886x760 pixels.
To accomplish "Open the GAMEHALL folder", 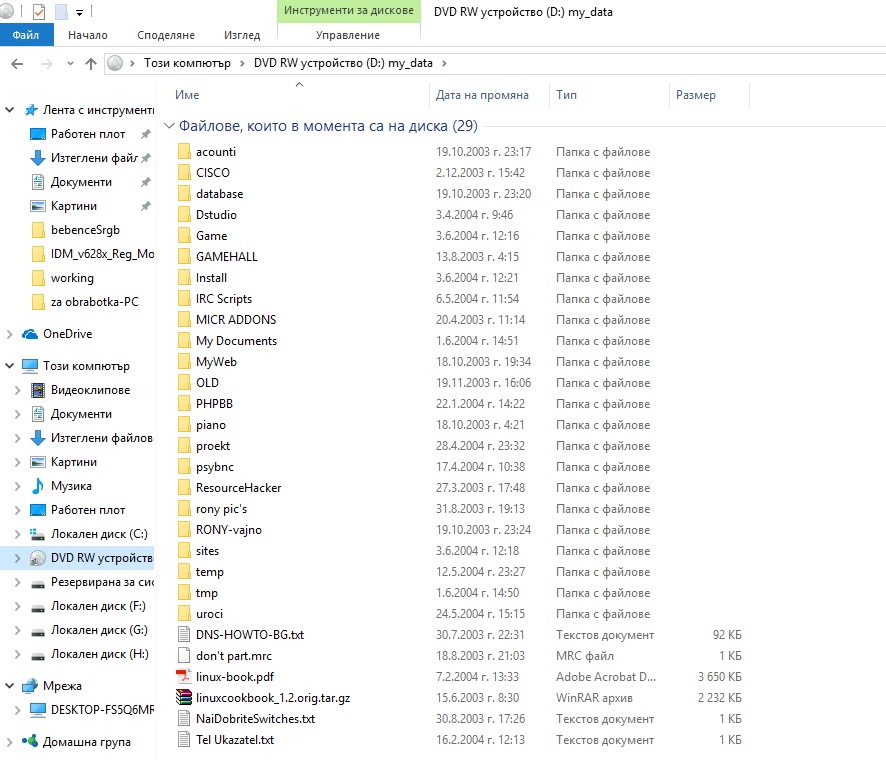I will [x=226, y=257].
